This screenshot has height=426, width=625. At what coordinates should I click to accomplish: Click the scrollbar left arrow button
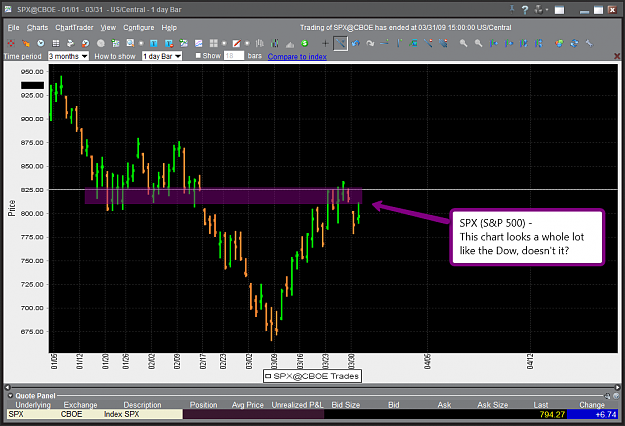coord(7,387)
